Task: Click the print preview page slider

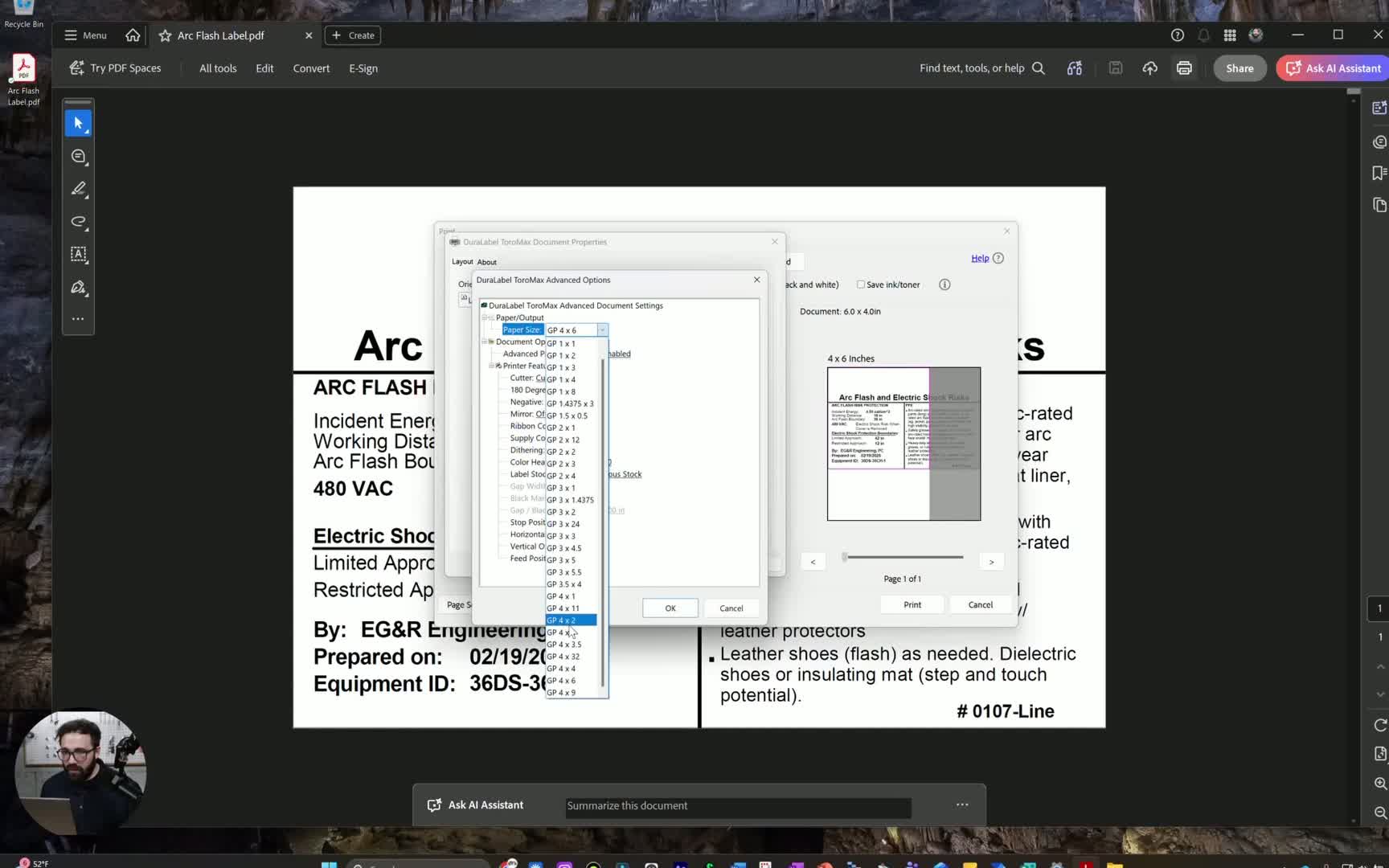Action: [x=903, y=557]
